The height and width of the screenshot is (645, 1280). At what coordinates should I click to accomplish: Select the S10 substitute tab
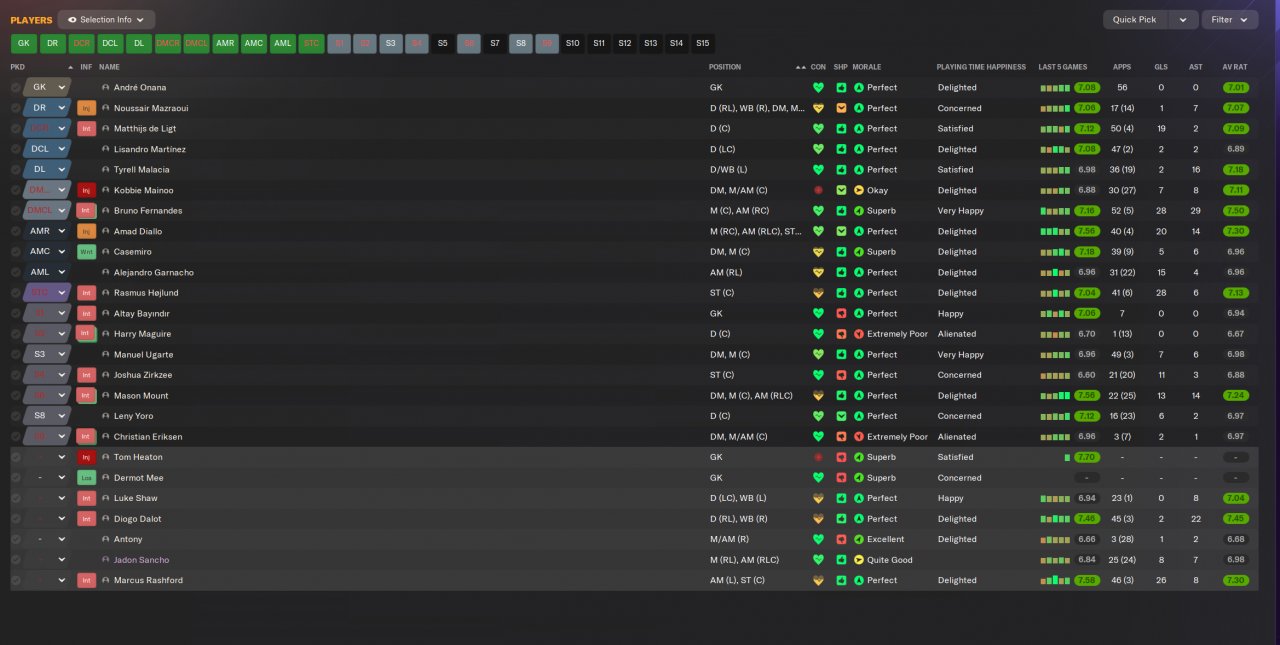572,44
